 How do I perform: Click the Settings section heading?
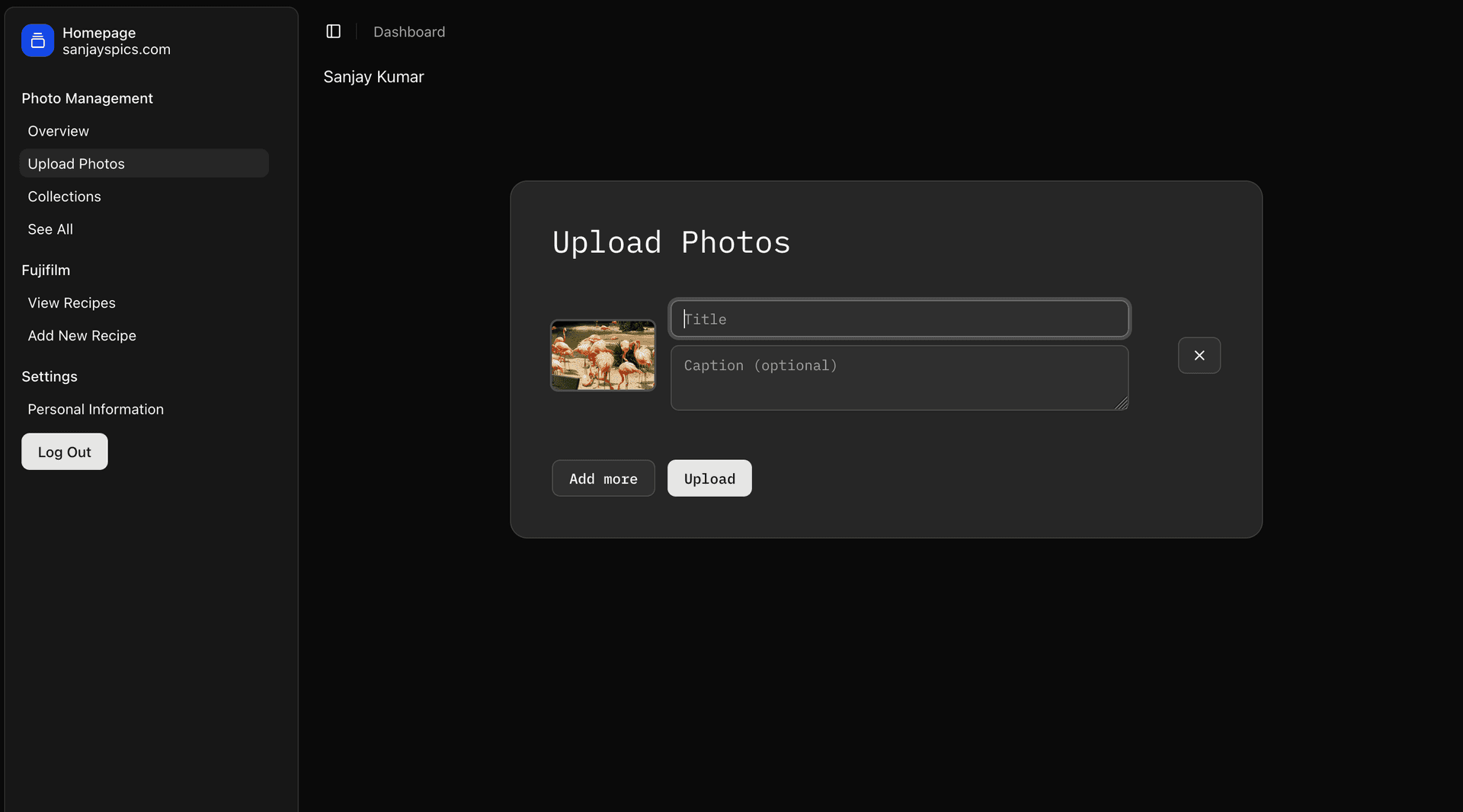[50, 377]
